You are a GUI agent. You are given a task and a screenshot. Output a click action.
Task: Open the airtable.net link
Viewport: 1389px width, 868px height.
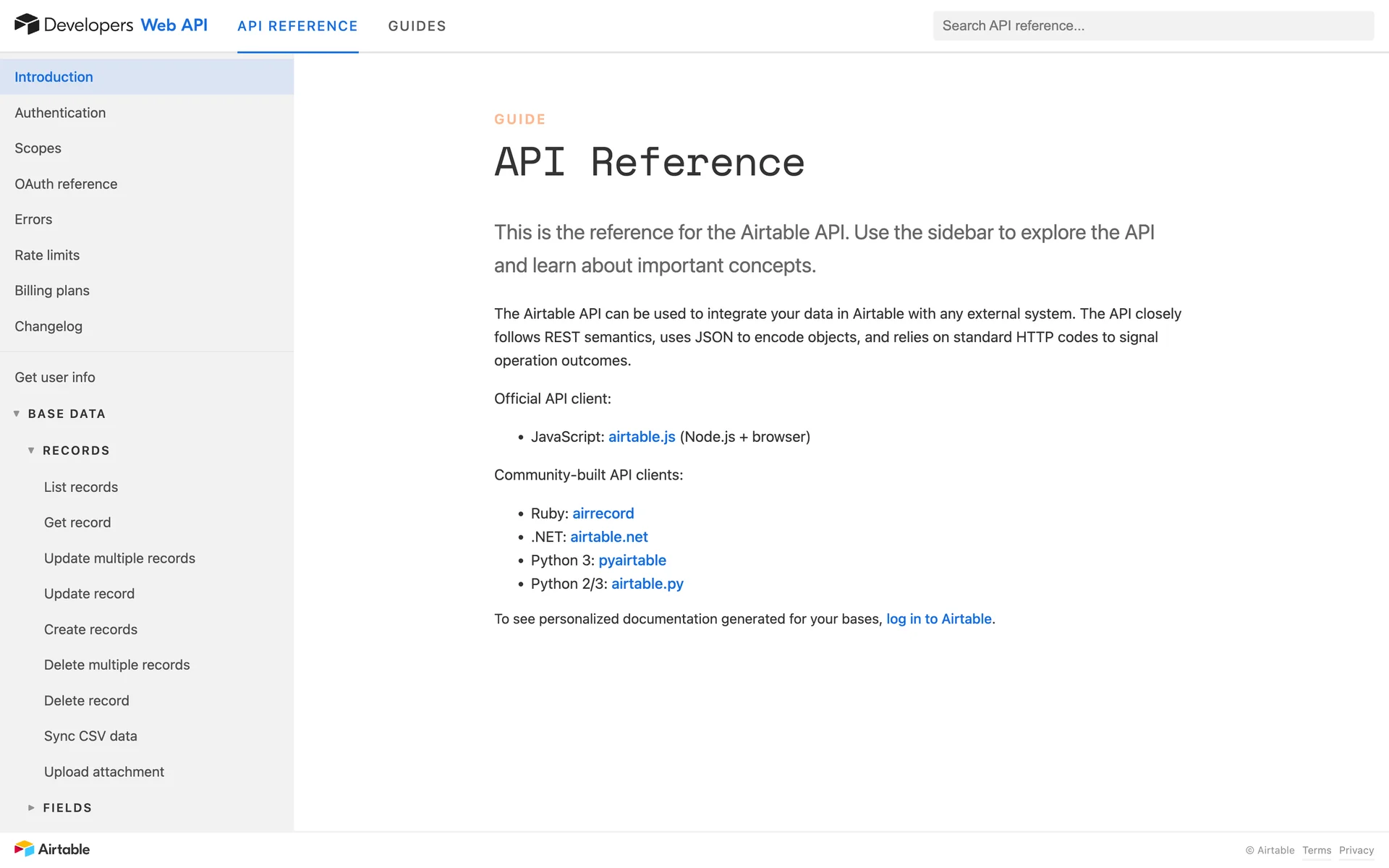[x=608, y=537]
